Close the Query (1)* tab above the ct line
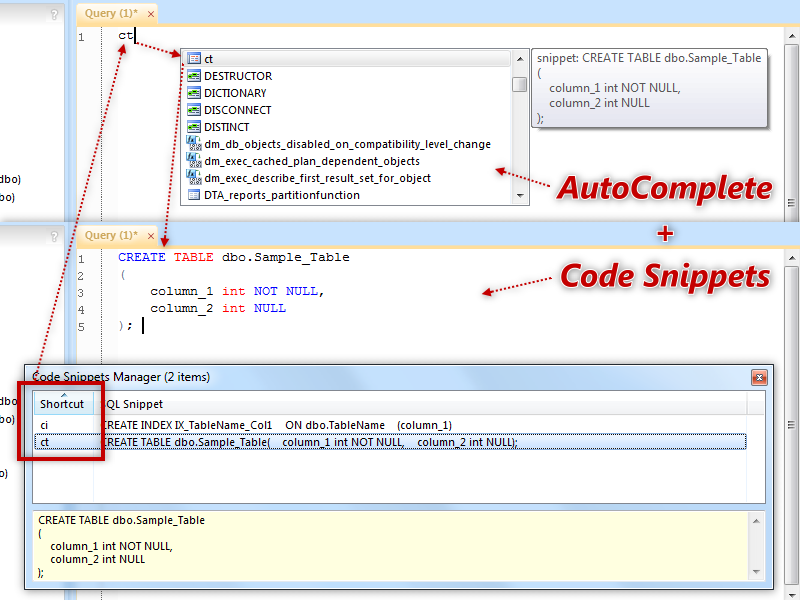This screenshot has height=600, width=800. pyautogui.click(x=151, y=14)
